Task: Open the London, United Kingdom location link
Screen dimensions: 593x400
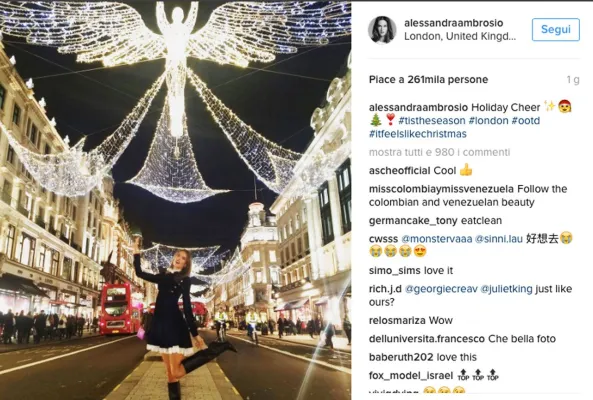Action: pyautogui.click(x=459, y=36)
